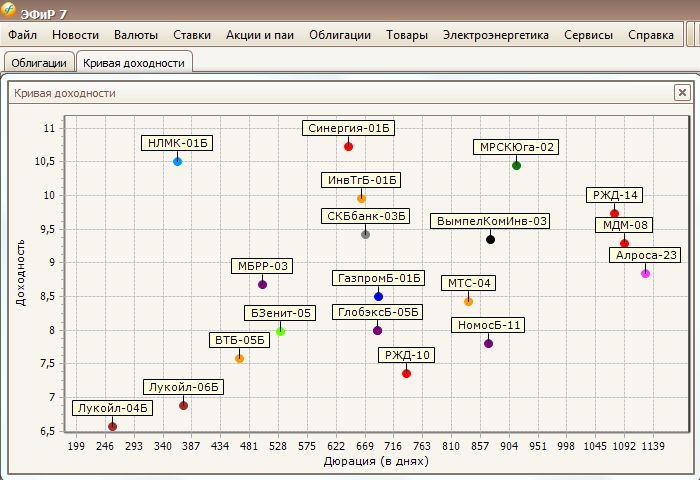Open the Файл menu
700x480 pixels.
(x=23, y=35)
